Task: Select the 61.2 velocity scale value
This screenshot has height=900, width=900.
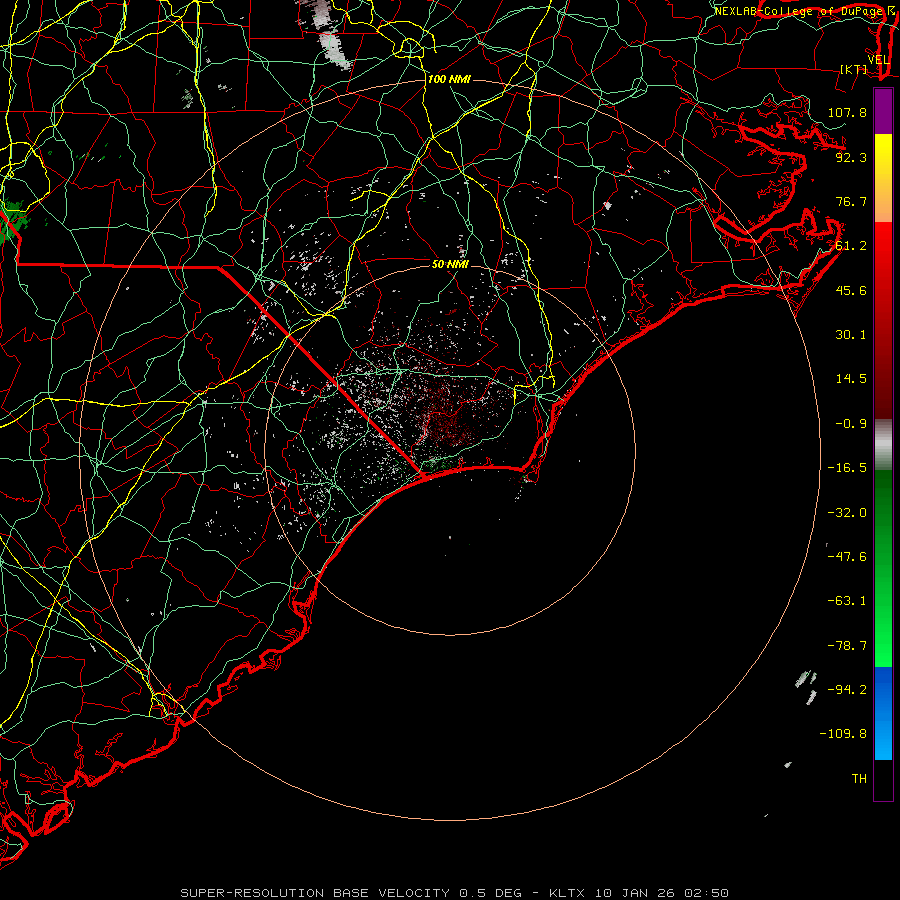Action: click(x=851, y=246)
